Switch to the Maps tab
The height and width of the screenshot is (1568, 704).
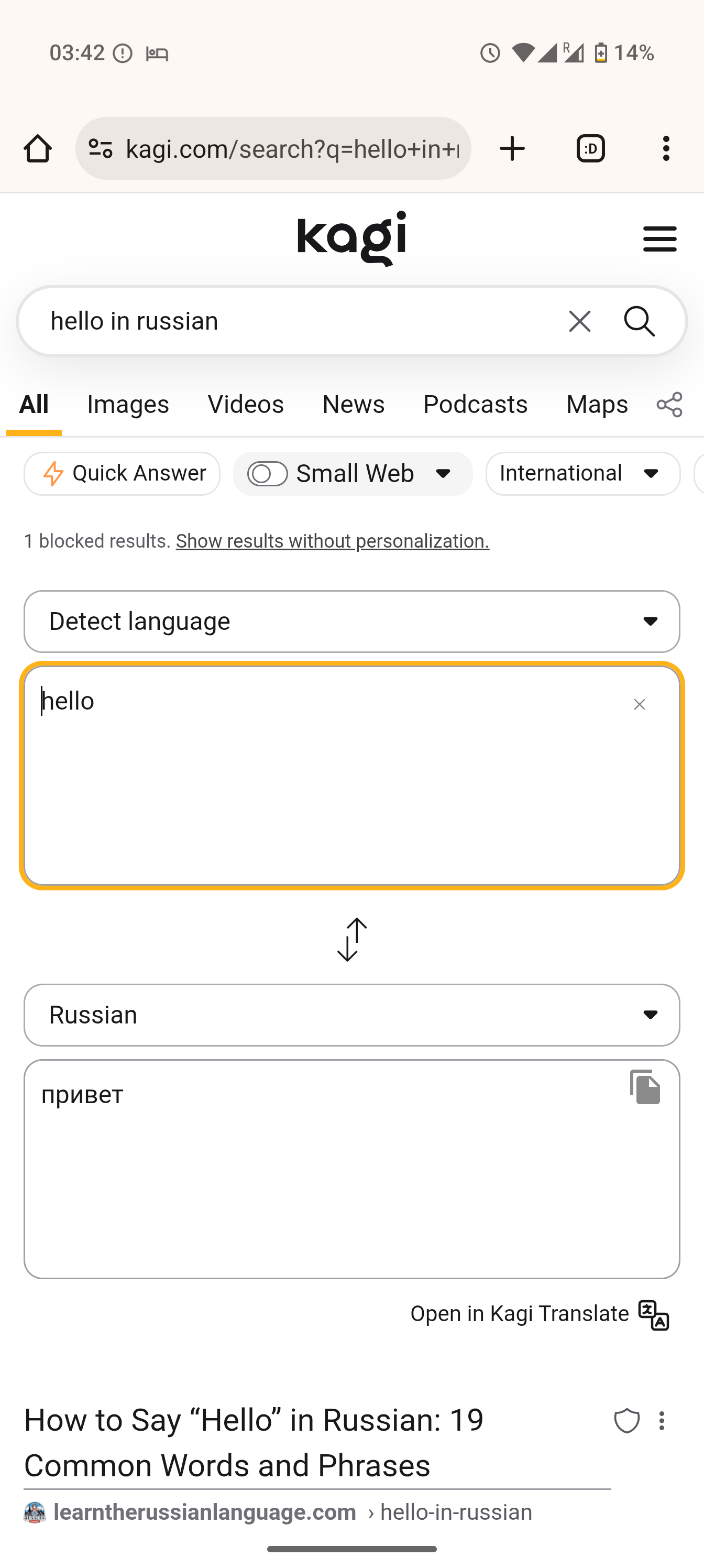click(596, 404)
